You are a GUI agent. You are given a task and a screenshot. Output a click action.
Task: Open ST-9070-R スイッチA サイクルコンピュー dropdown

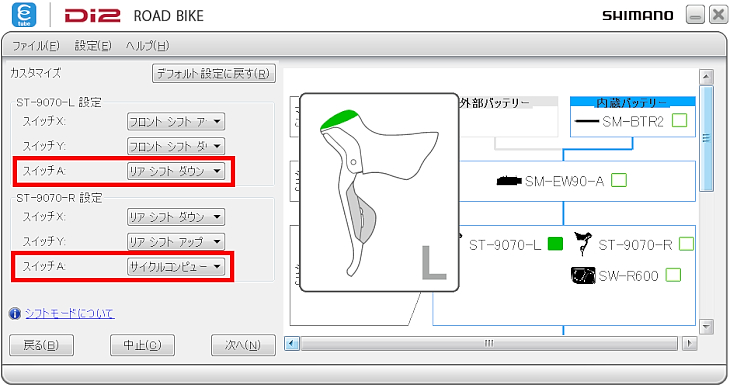tap(176, 266)
